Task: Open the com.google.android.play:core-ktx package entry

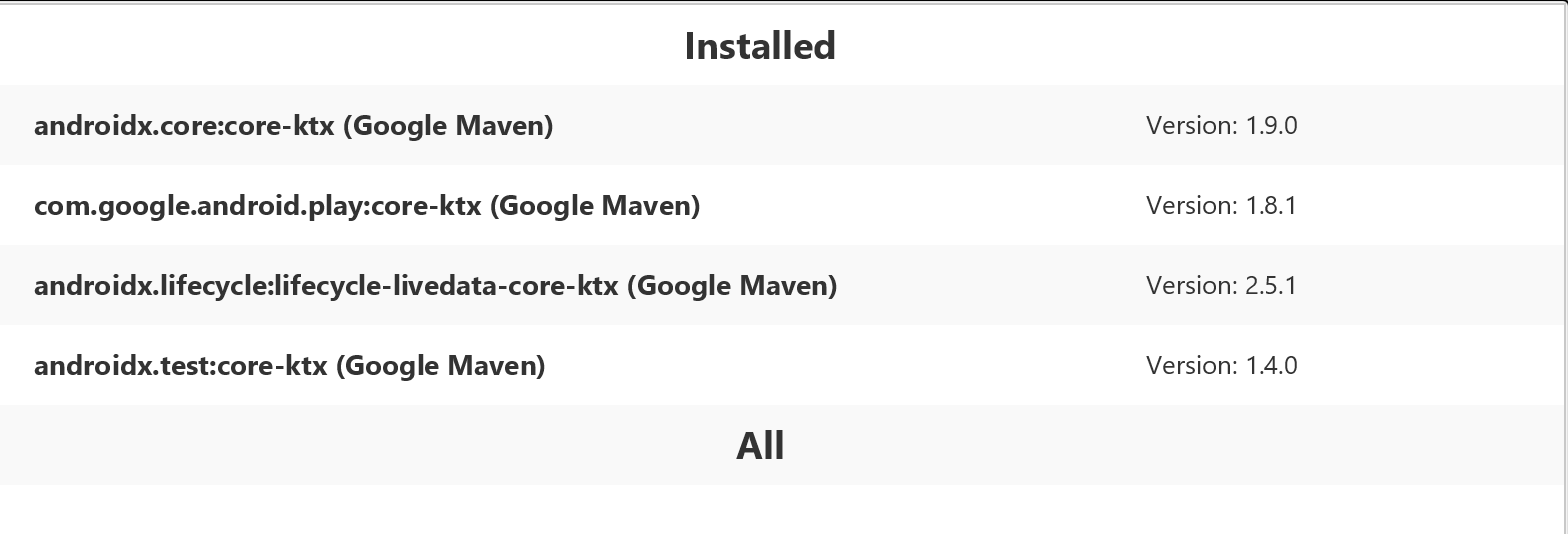Action: coord(258,206)
